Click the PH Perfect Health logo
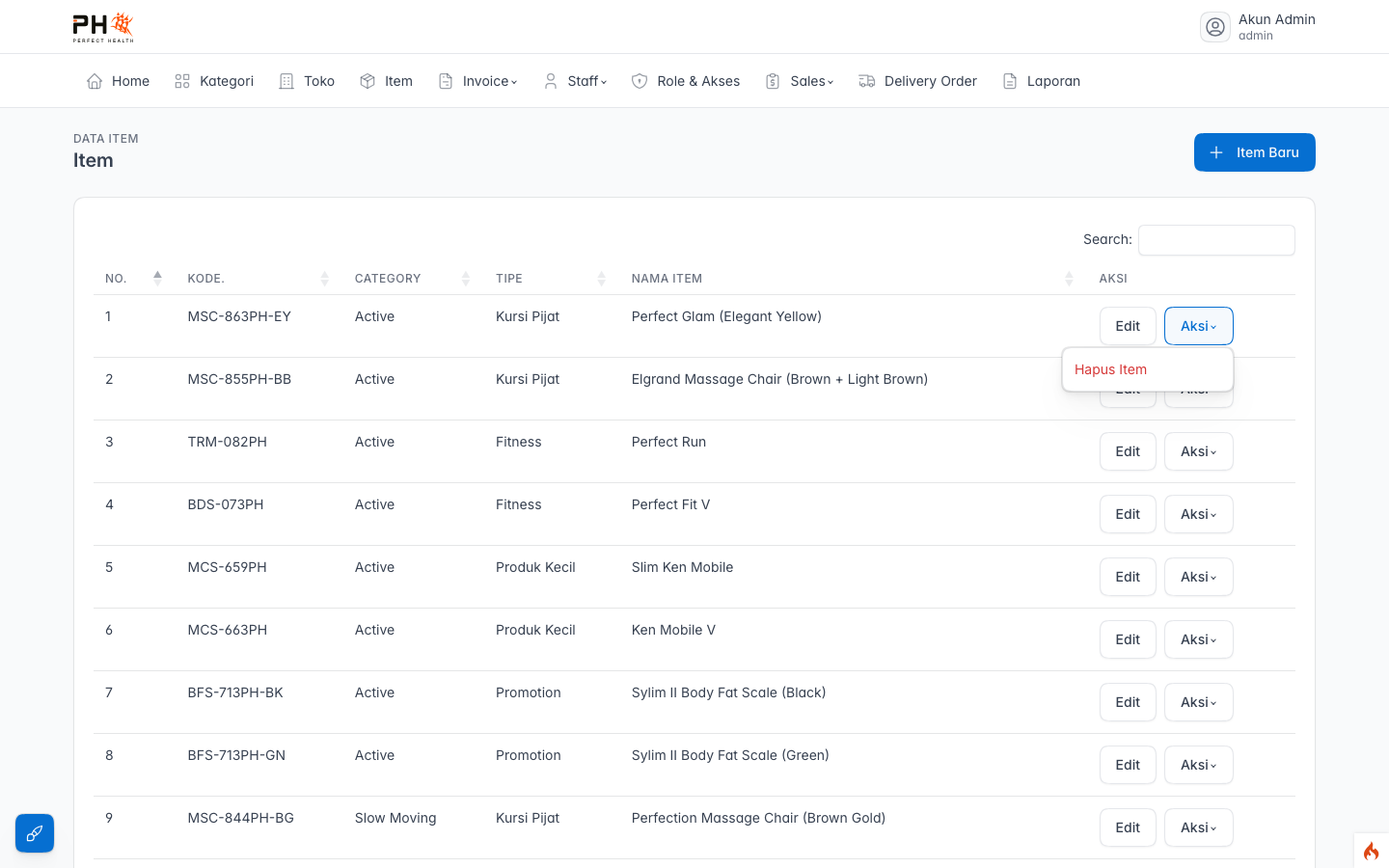 103,27
